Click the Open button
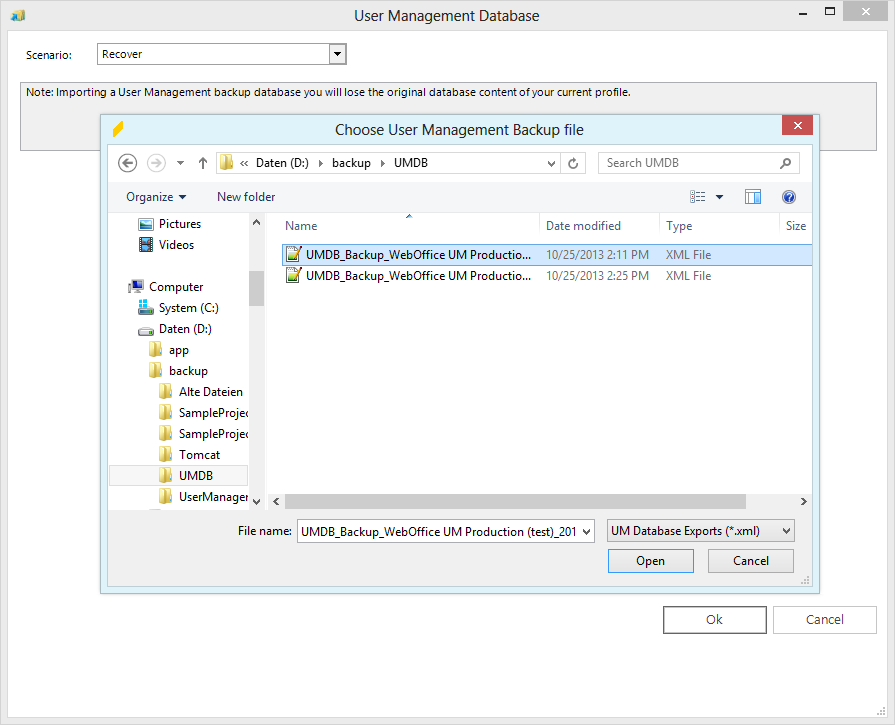The height and width of the screenshot is (725, 895). coord(650,560)
